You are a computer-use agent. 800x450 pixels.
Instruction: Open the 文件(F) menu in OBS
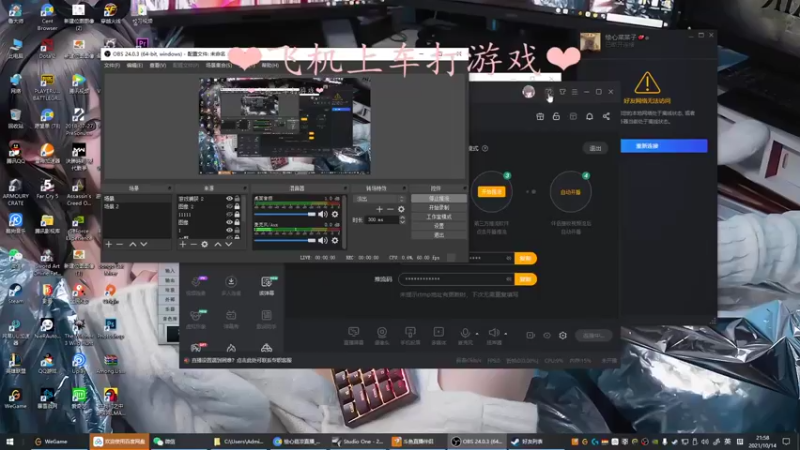click(x=112, y=65)
